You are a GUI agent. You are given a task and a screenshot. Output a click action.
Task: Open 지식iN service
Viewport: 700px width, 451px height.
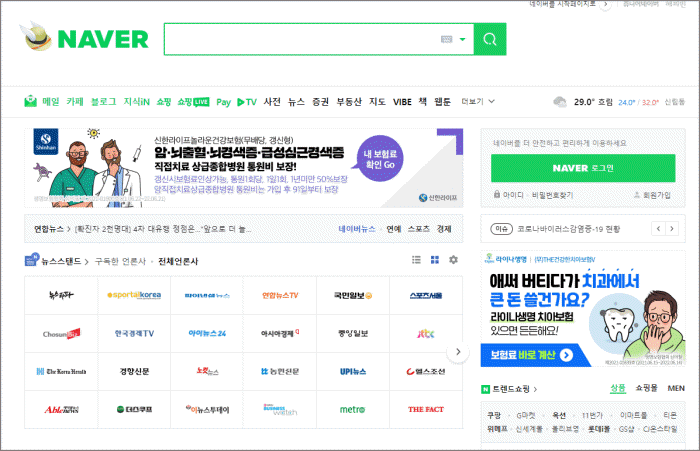click(x=136, y=101)
